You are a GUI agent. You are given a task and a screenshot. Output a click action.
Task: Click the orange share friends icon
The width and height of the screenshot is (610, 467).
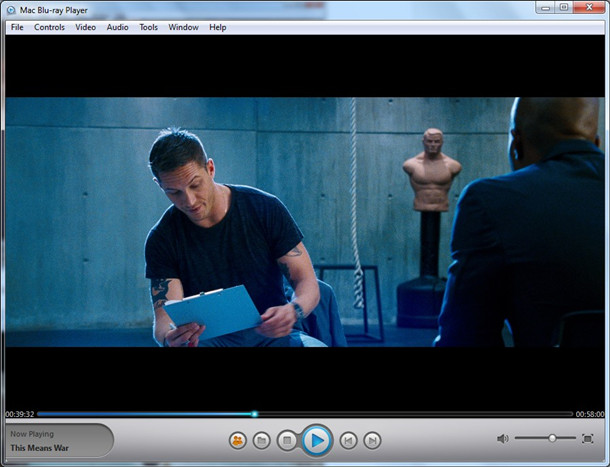(x=238, y=441)
